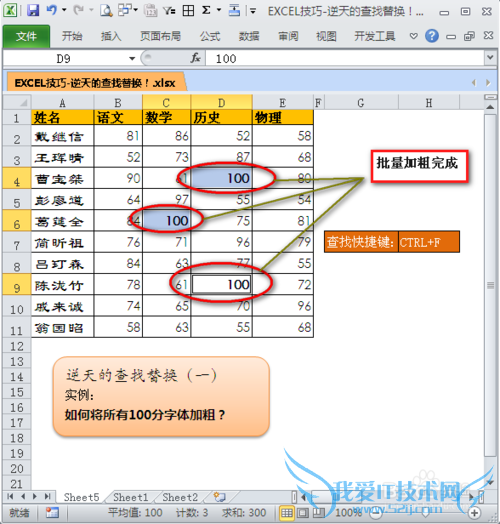Switch to the 视图 ribbon tab
Image resolution: width=500 pixels, height=524 pixels.
pyautogui.click(x=326, y=36)
